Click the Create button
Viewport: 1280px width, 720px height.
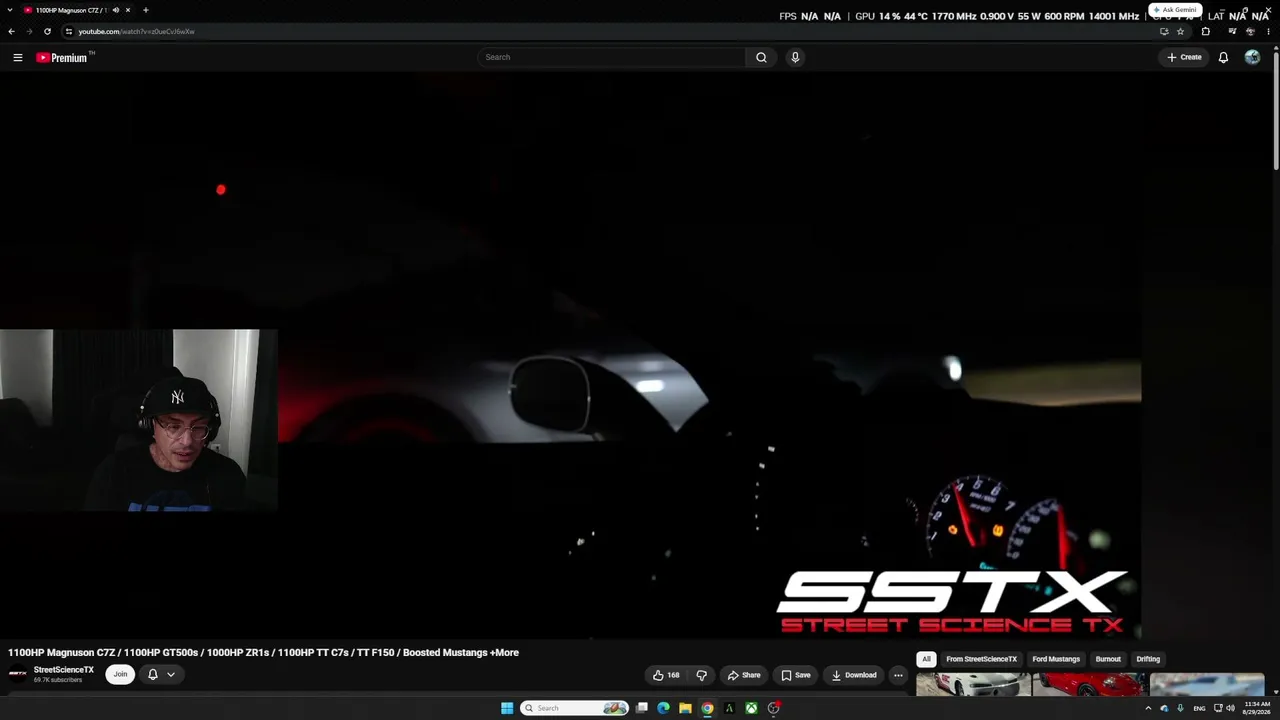click(x=1184, y=58)
